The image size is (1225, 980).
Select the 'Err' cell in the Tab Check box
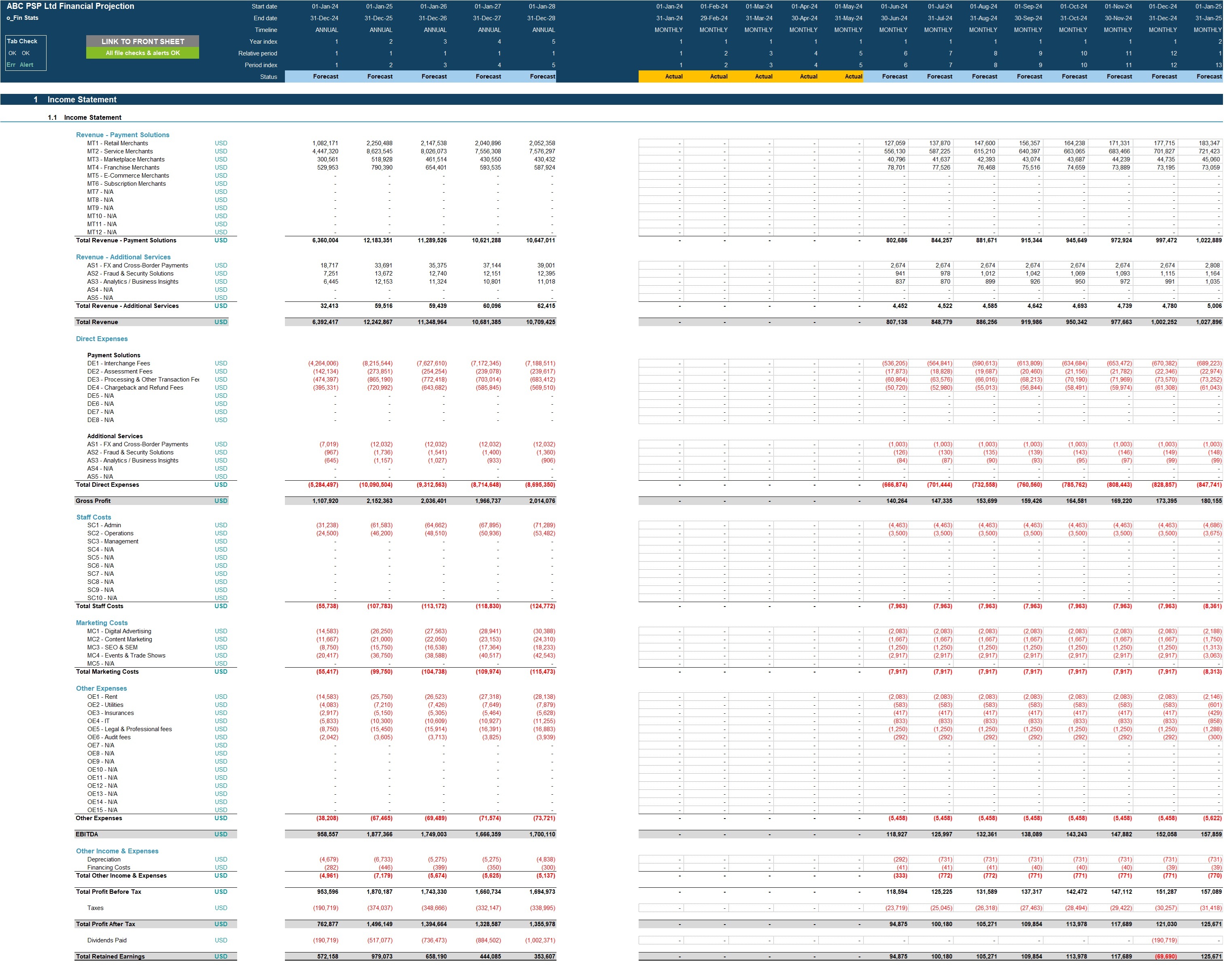pyautogui.click(x=11, y=65)
